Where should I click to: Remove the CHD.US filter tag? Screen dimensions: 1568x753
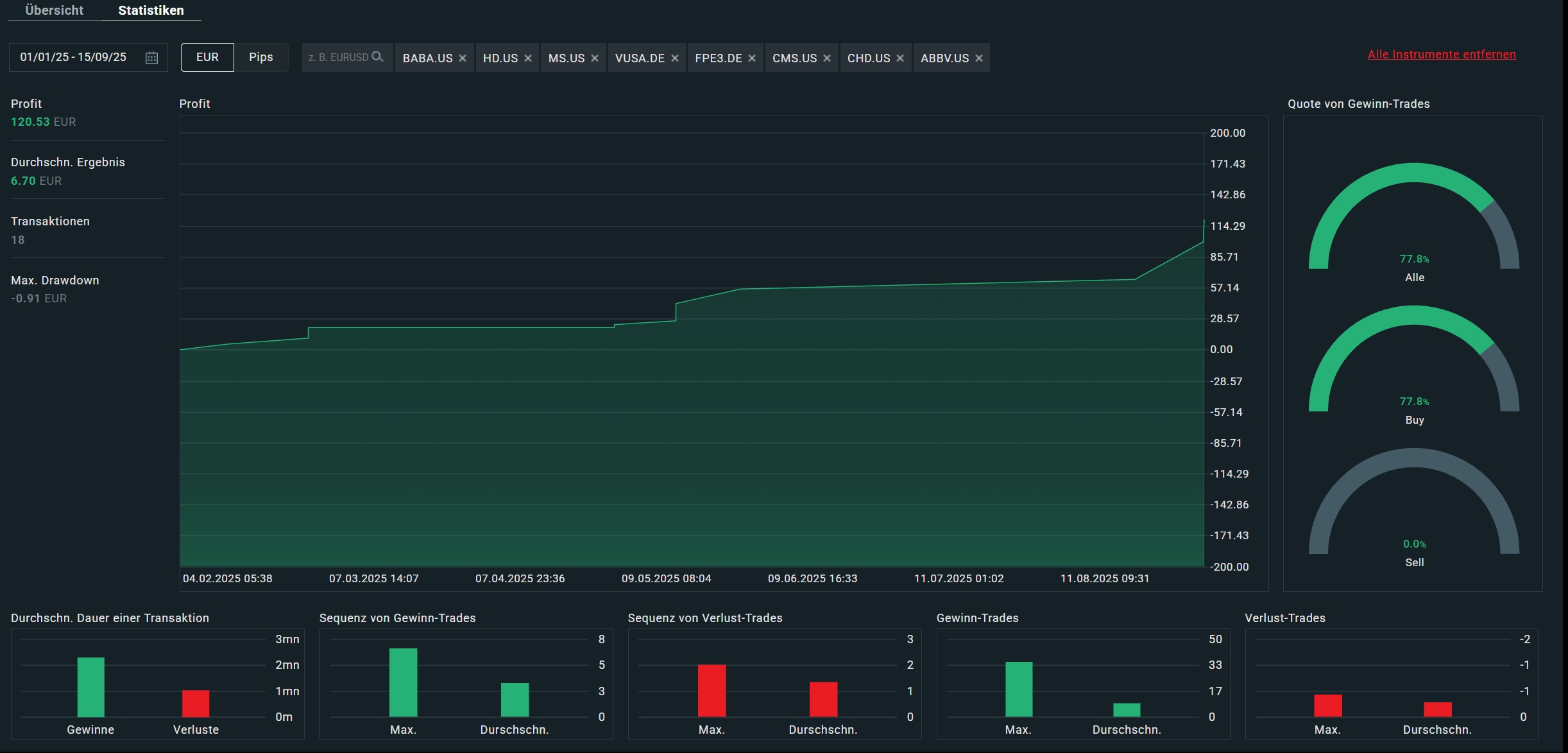tap(900, 58)
